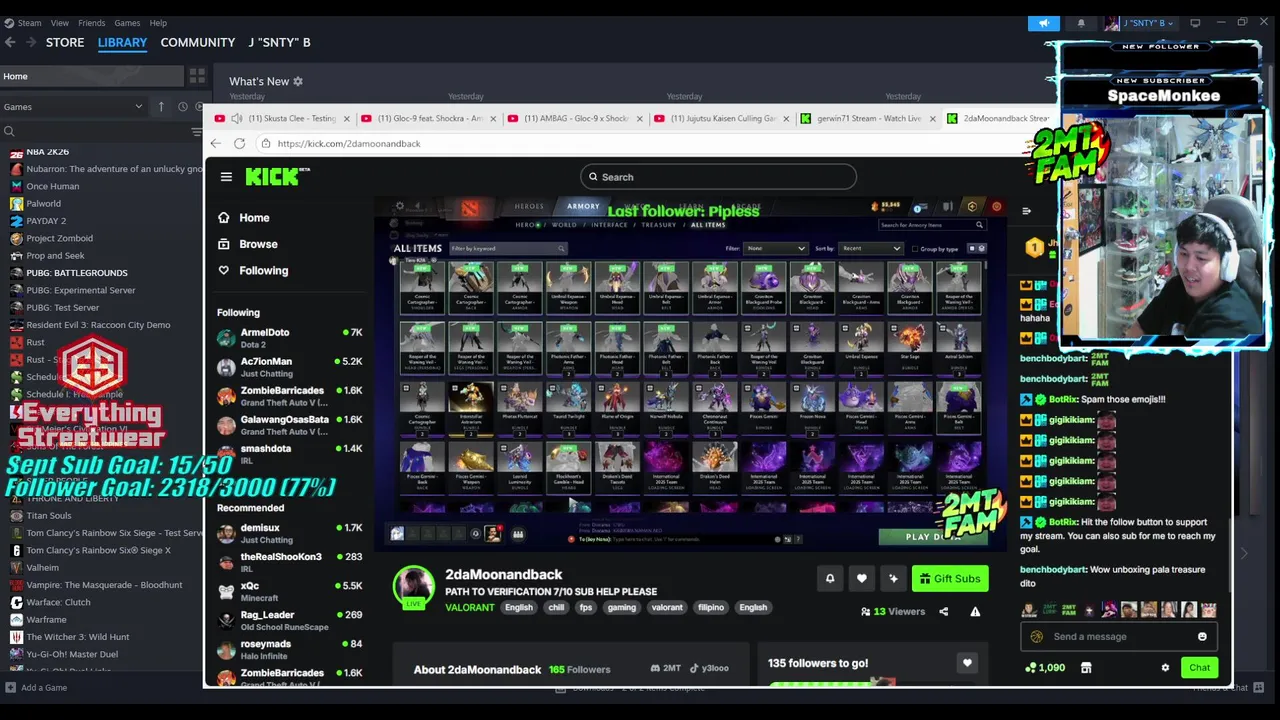Open What's New settings gear in Steam

coord(297,81)
